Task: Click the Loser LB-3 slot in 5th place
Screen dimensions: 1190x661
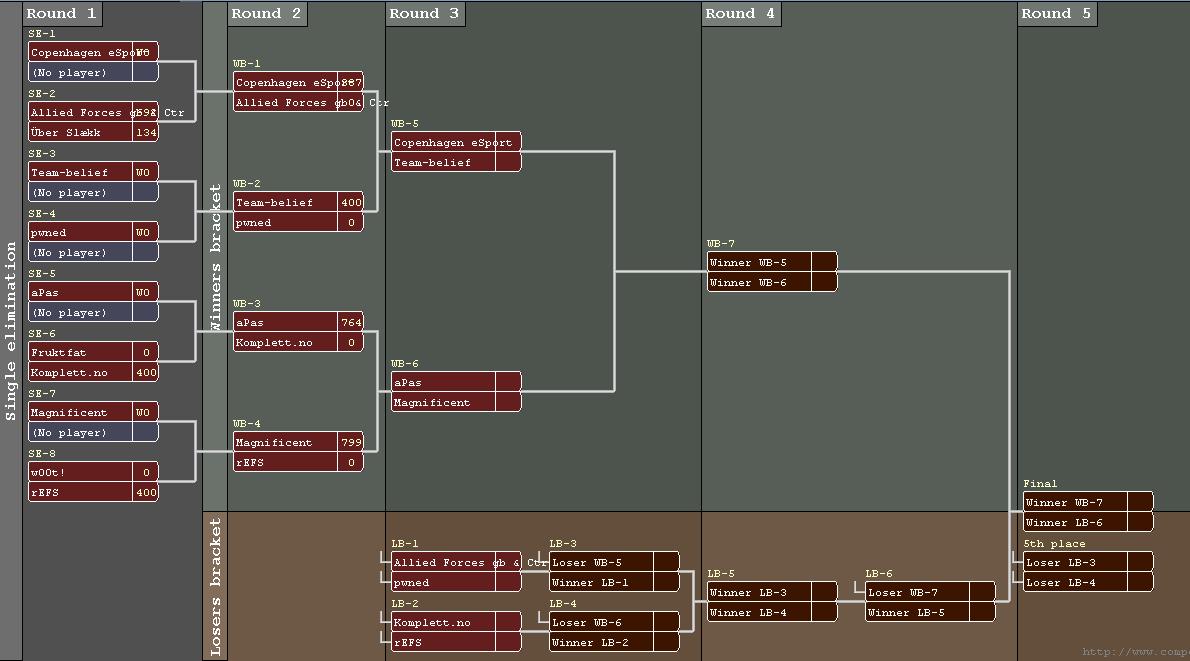Action: coord(1088,562)
